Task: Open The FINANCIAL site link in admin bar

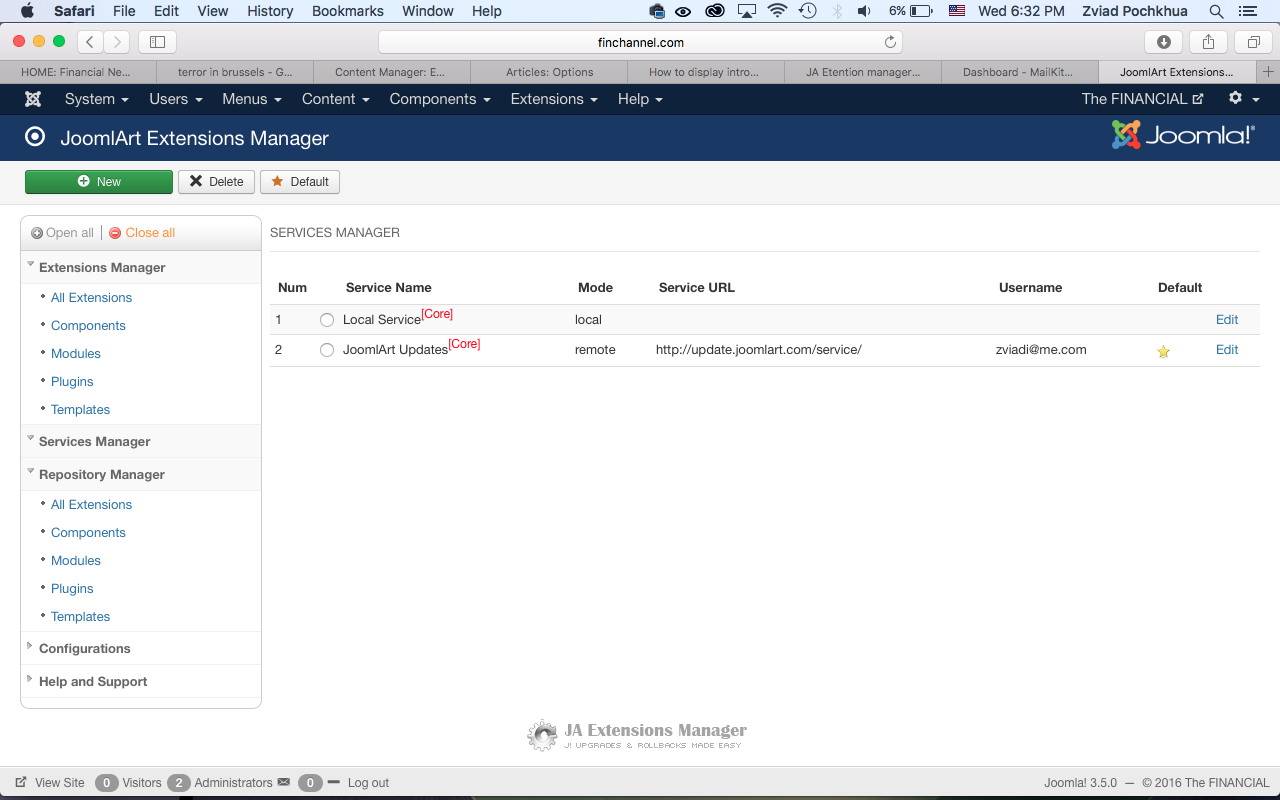Action: [1142, 99]
